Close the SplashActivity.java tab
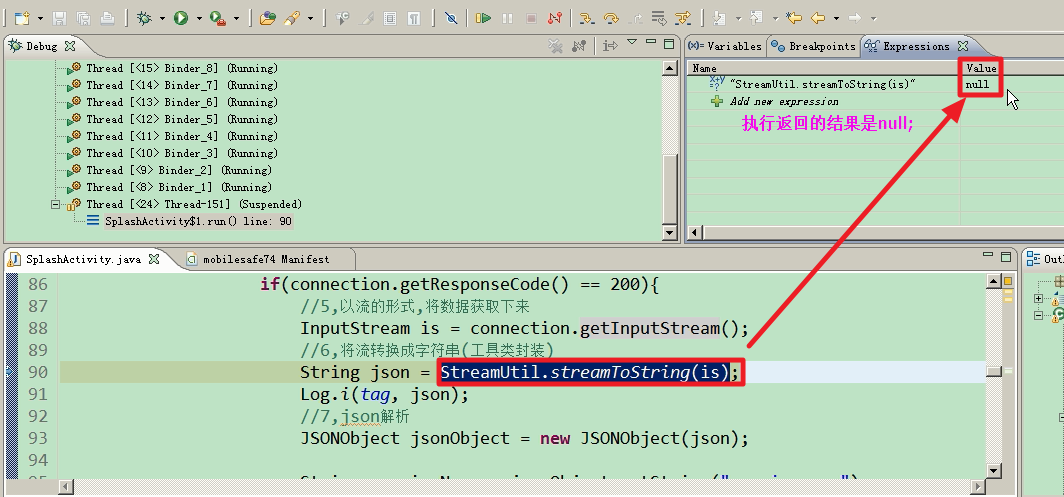Viewport: 1064px width, 497px height. (x=154, y=259)
